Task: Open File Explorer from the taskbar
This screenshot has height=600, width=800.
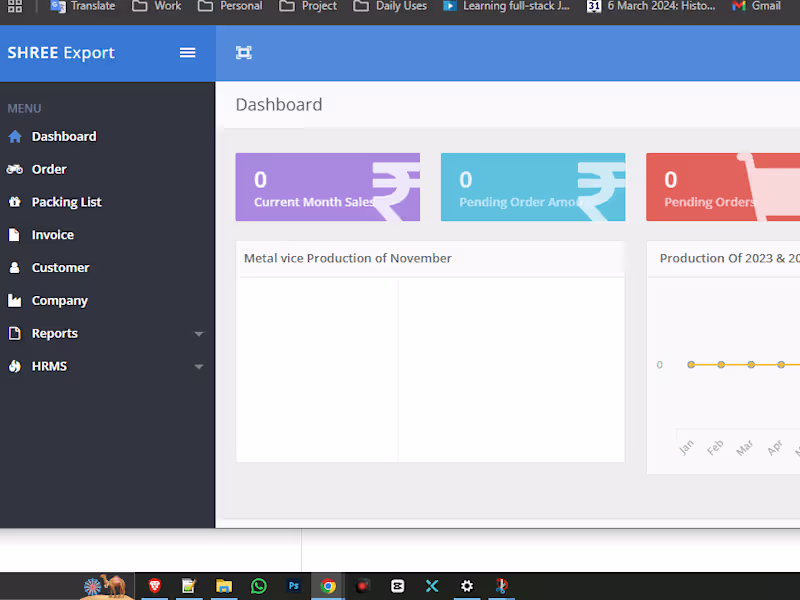Action: pos(223,586)
